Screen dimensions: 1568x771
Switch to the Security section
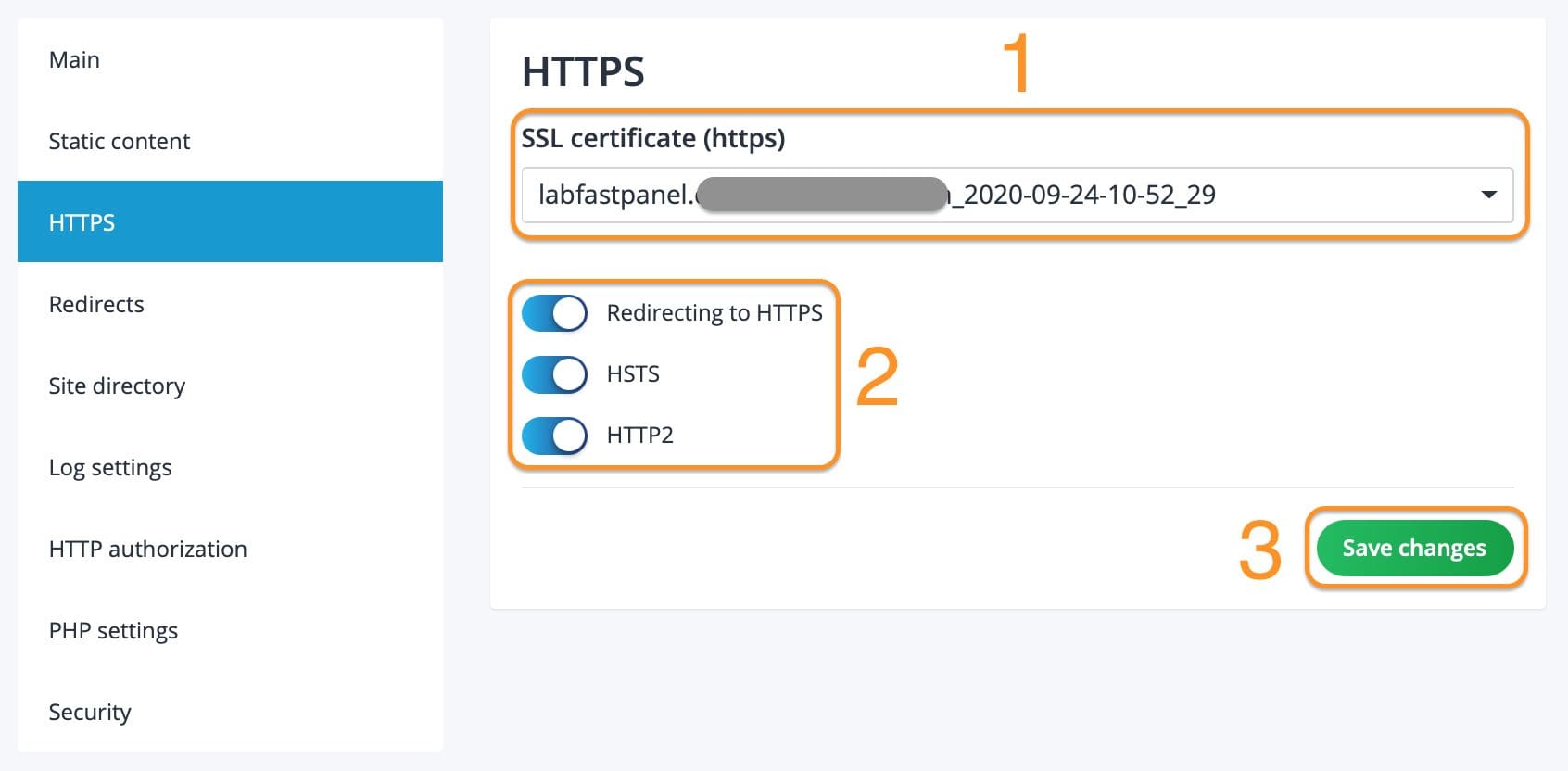coord(90,713)
